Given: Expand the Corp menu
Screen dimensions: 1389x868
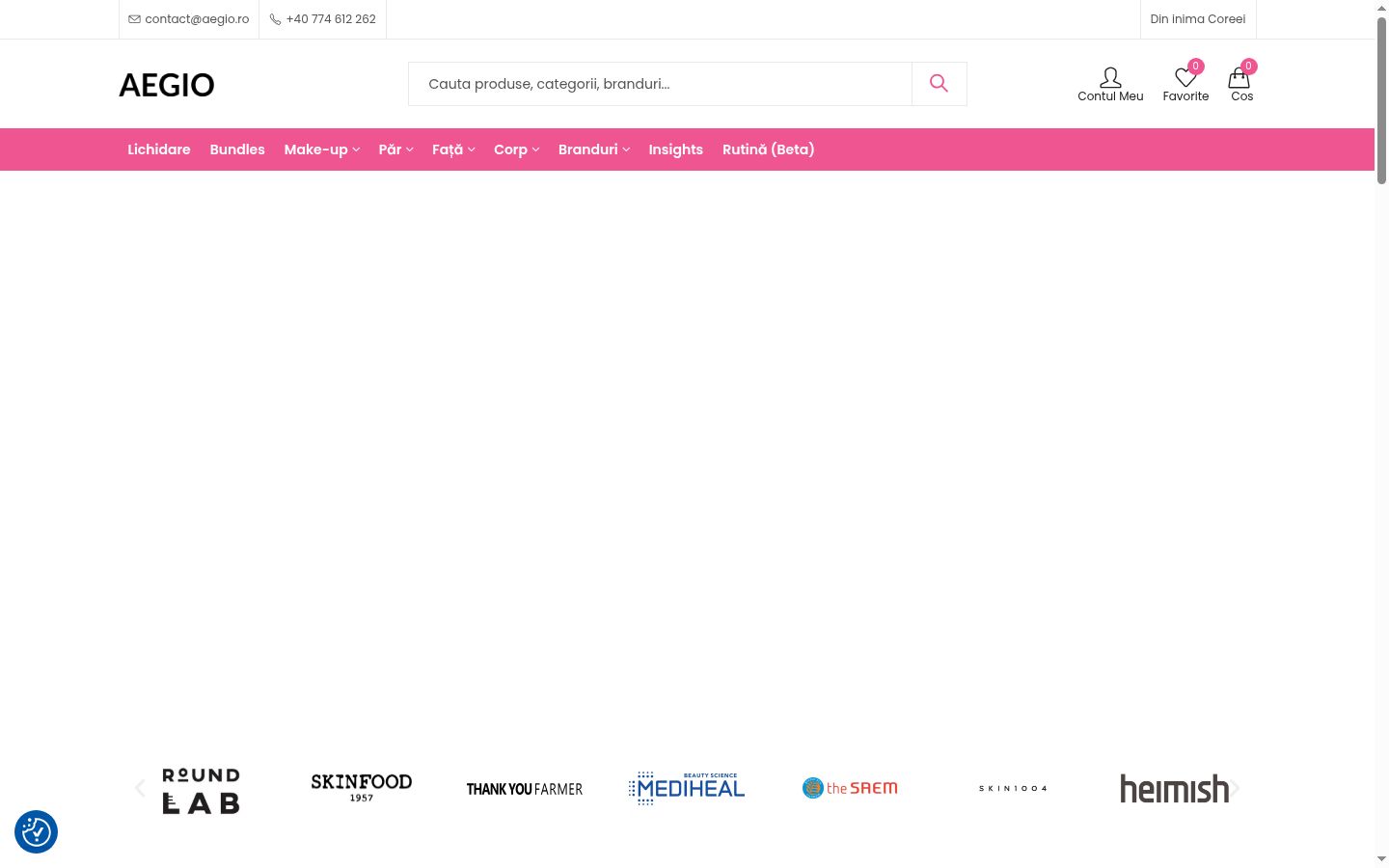Looking at the screenshot, I should tap(516, 149).
